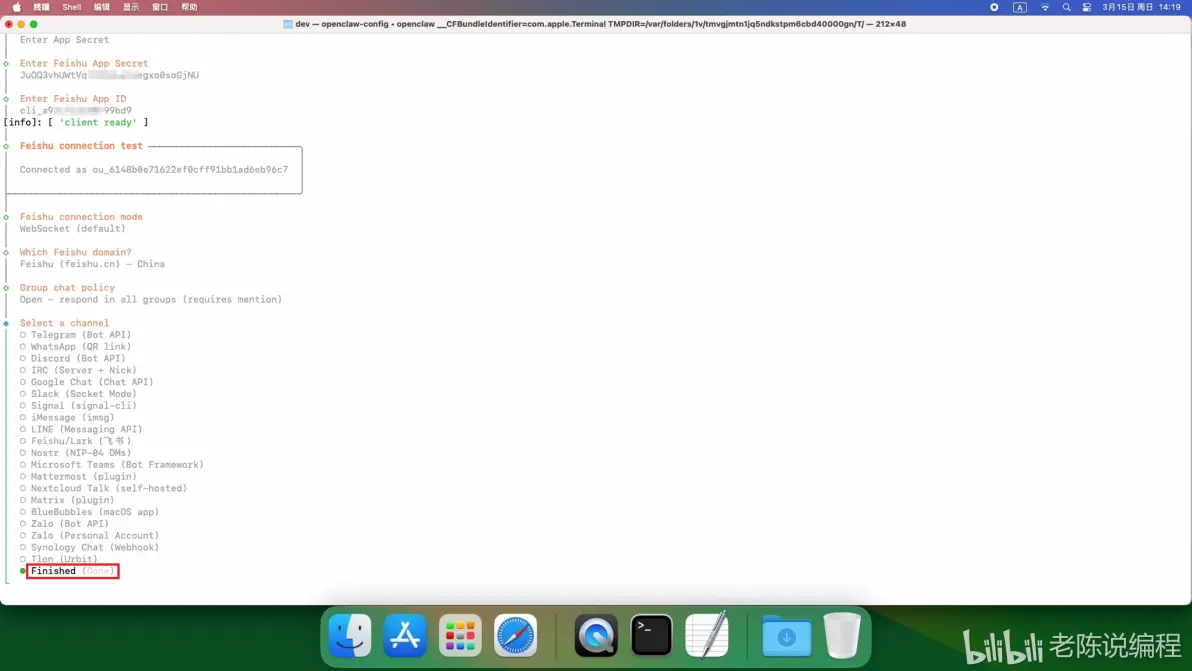Open Spotlight search in menu bar

click(x=1067, y=7)
